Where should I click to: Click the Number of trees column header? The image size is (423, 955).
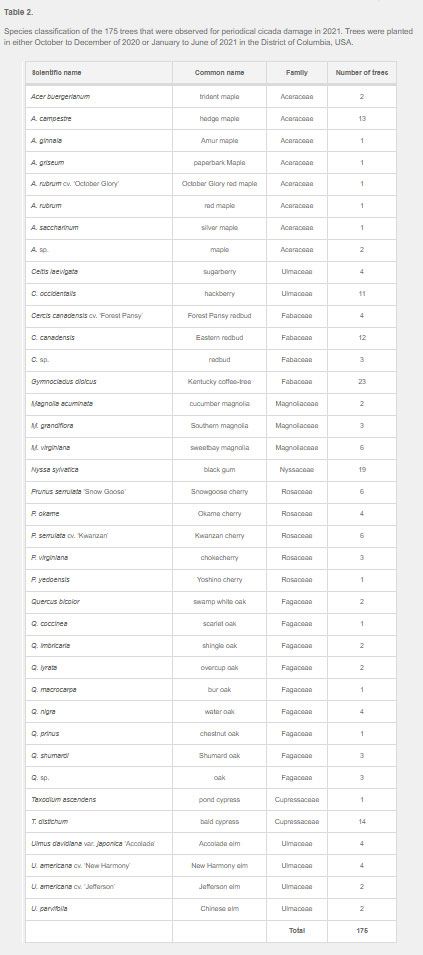tap(362, 72)
